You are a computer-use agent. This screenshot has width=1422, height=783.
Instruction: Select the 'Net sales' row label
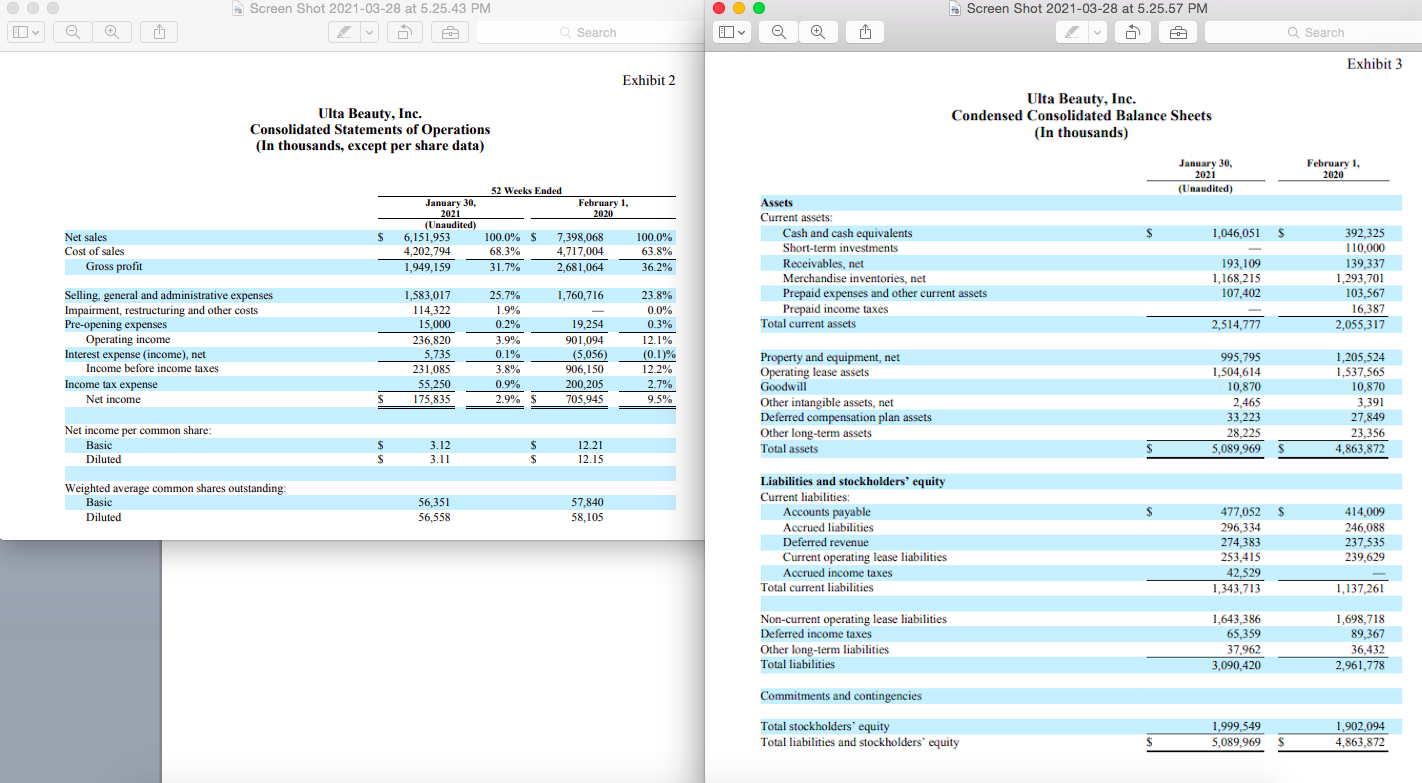pos(86,237)
